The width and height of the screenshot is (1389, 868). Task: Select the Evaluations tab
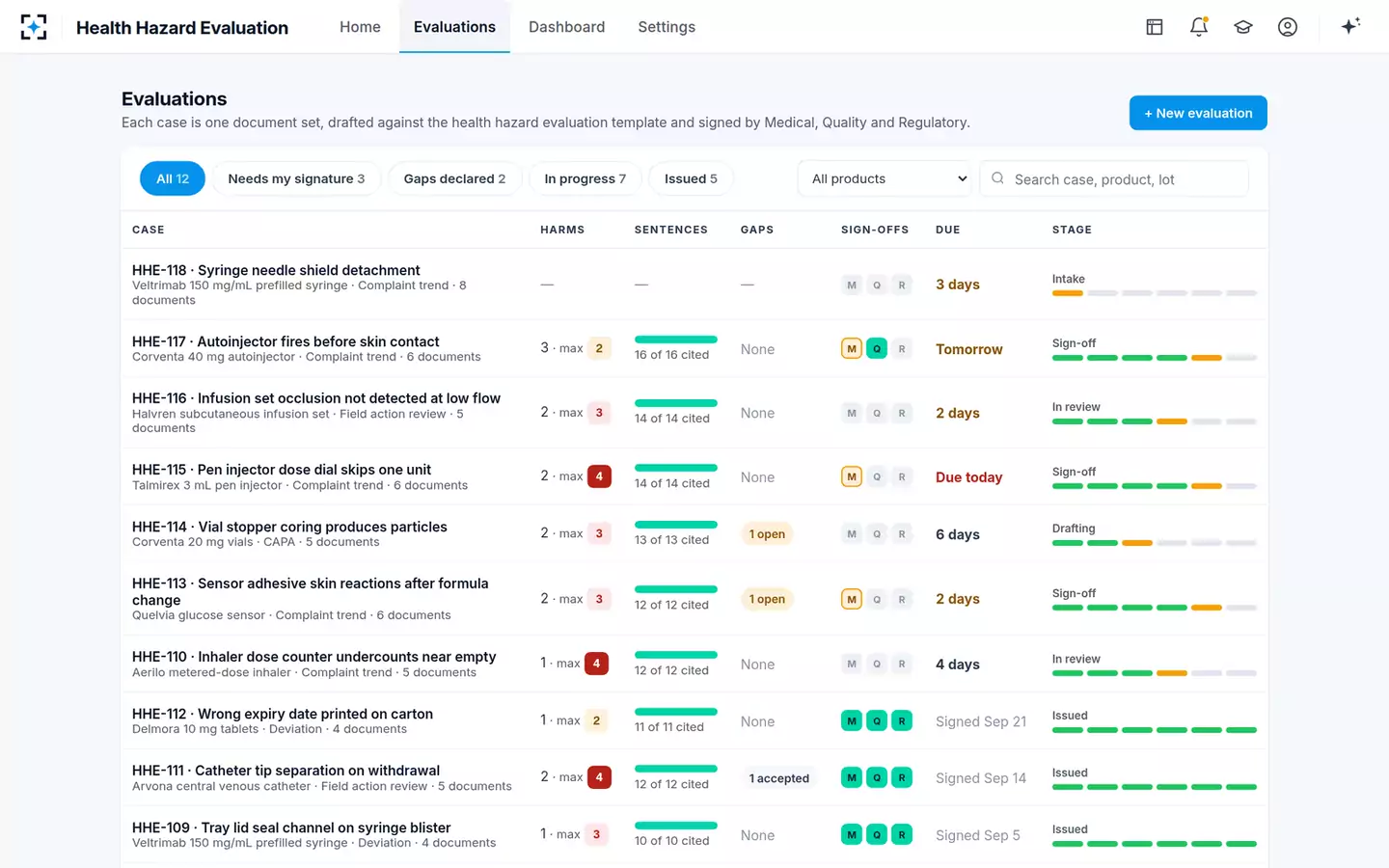pos(454,27)
